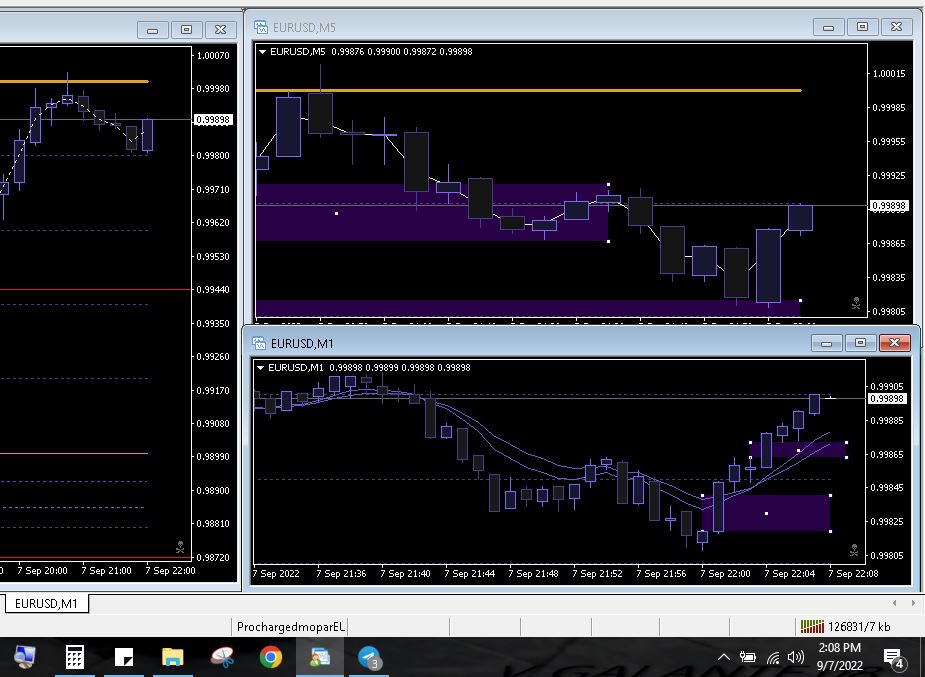The width and height of the screenshot is (925, 677).
Task: Open the notification center showing 4 alerts
Action: [x=893, y=657]
